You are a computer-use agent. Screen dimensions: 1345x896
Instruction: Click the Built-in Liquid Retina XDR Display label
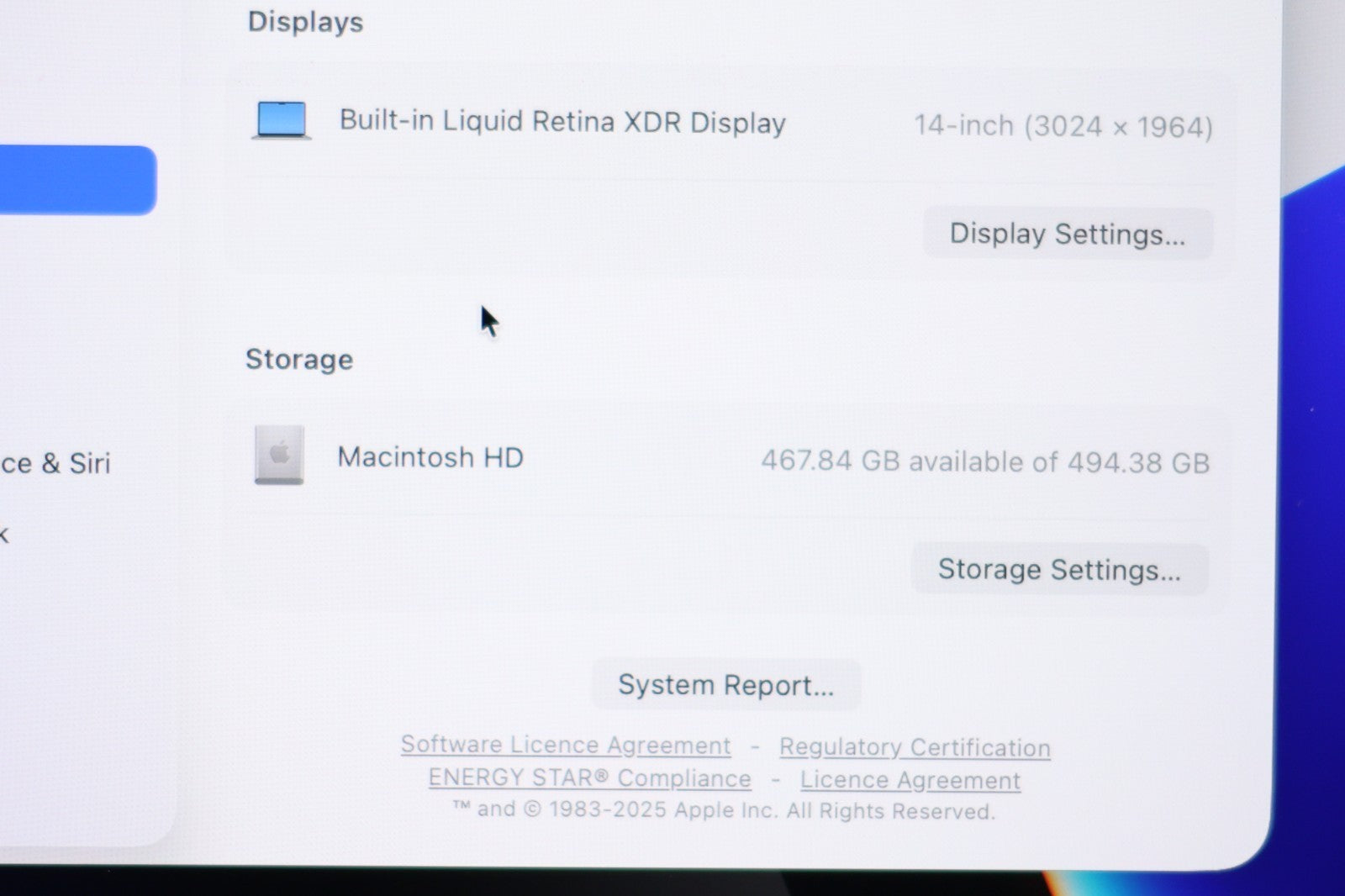tap(562, 122)
